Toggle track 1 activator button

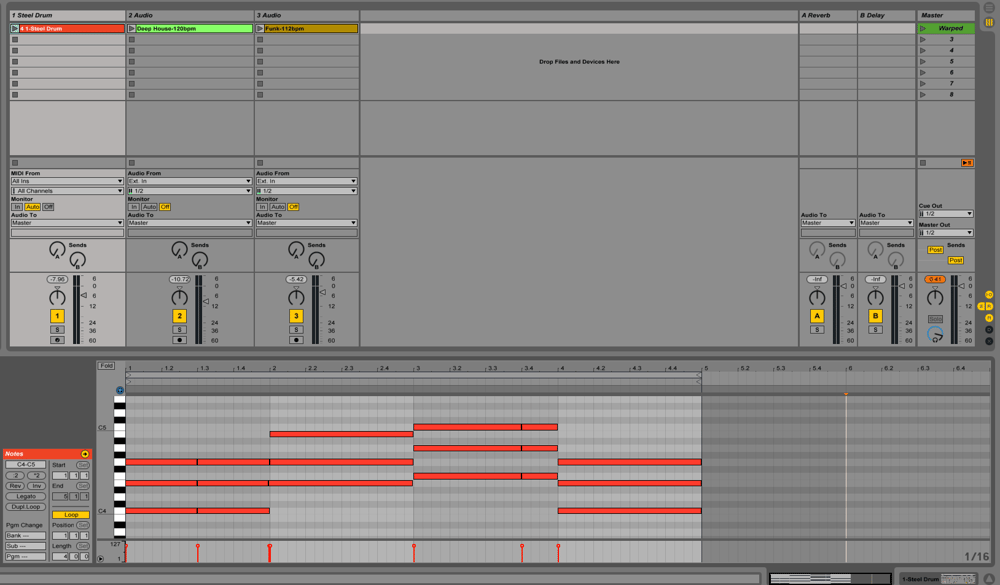point(57,316)
